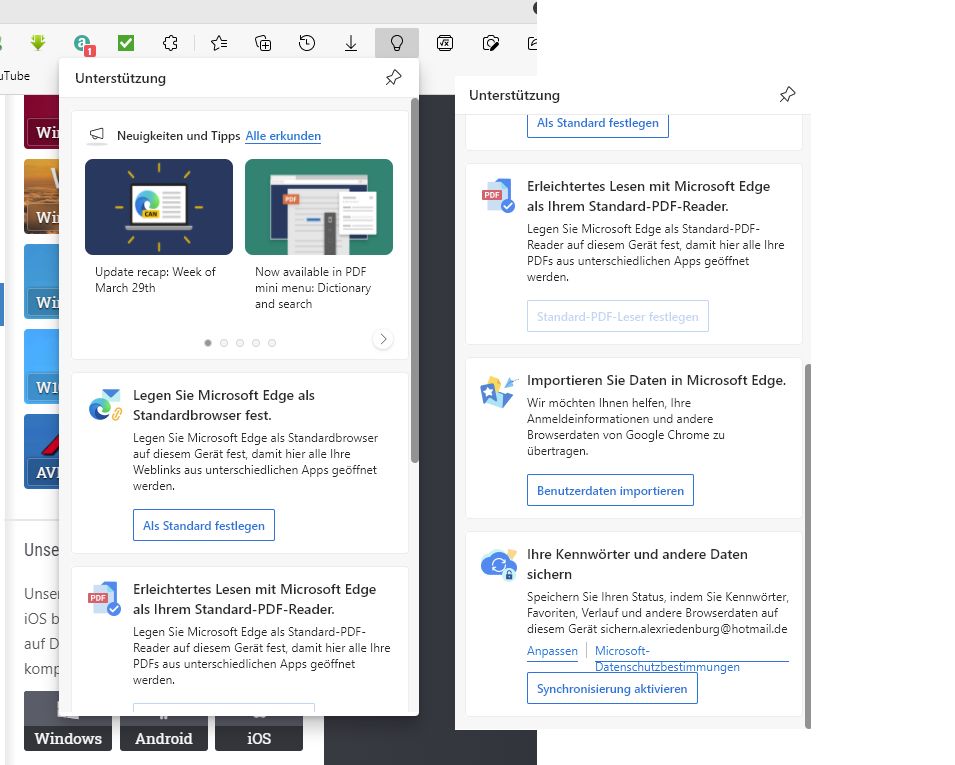955x765 pixels.
Task: Open the 'Anpassen' link
Action: click(552, 650)
